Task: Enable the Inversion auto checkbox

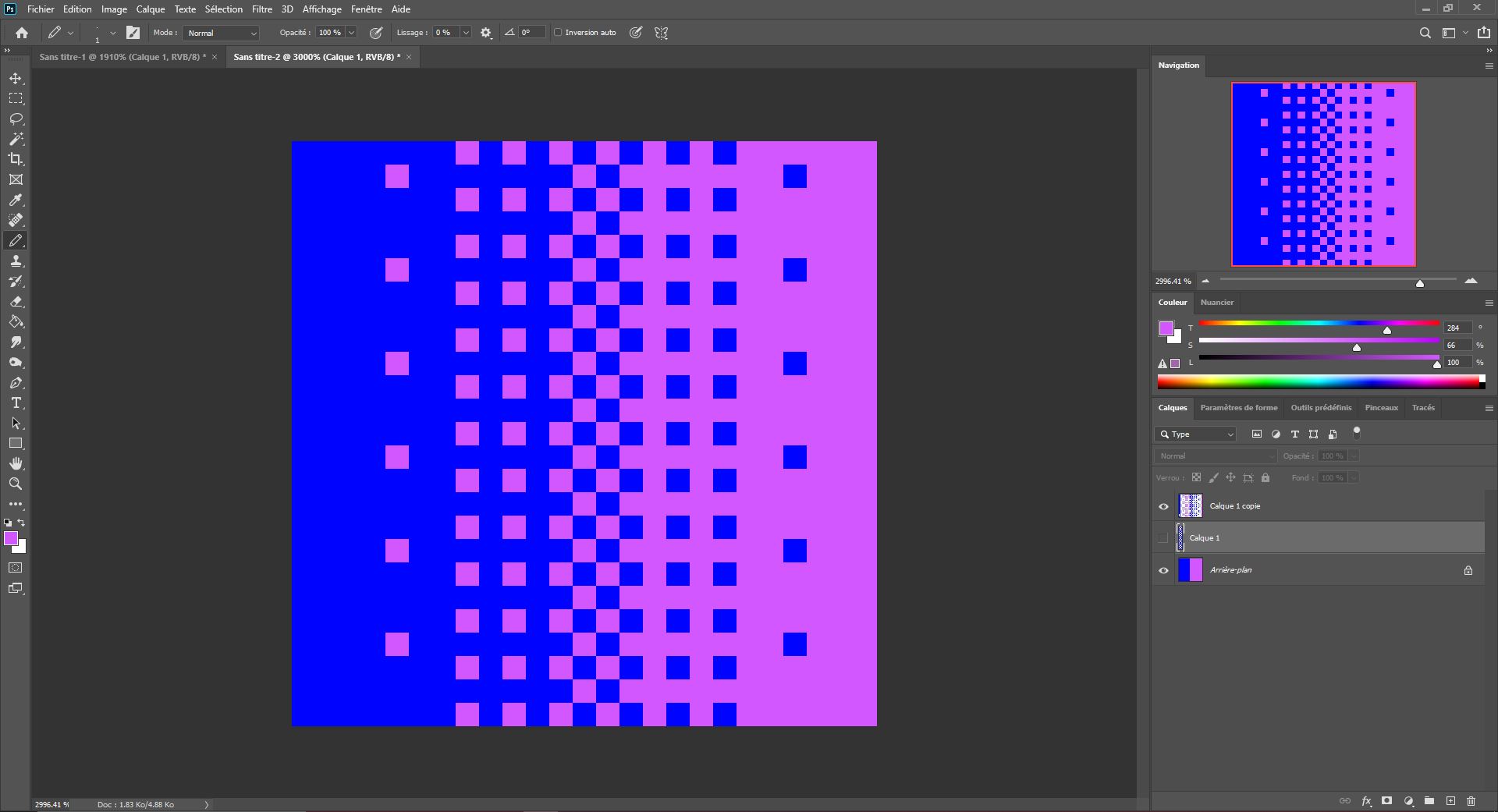Action: (x=559, y=33)
